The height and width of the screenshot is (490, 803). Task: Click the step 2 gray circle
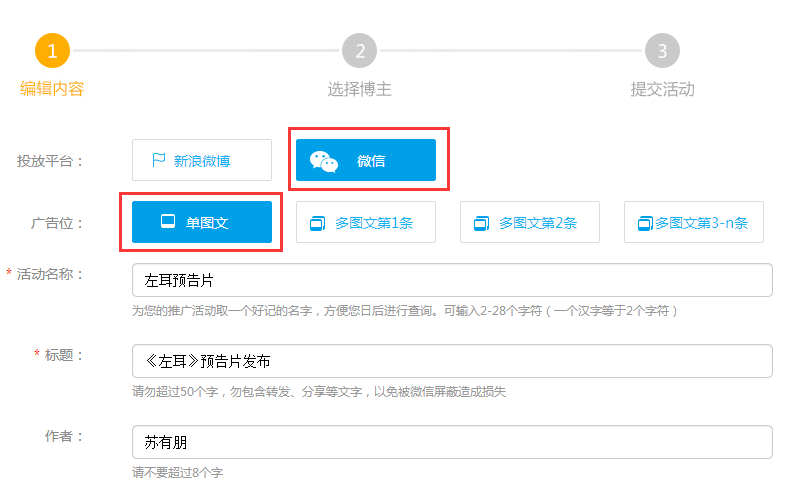359,51
